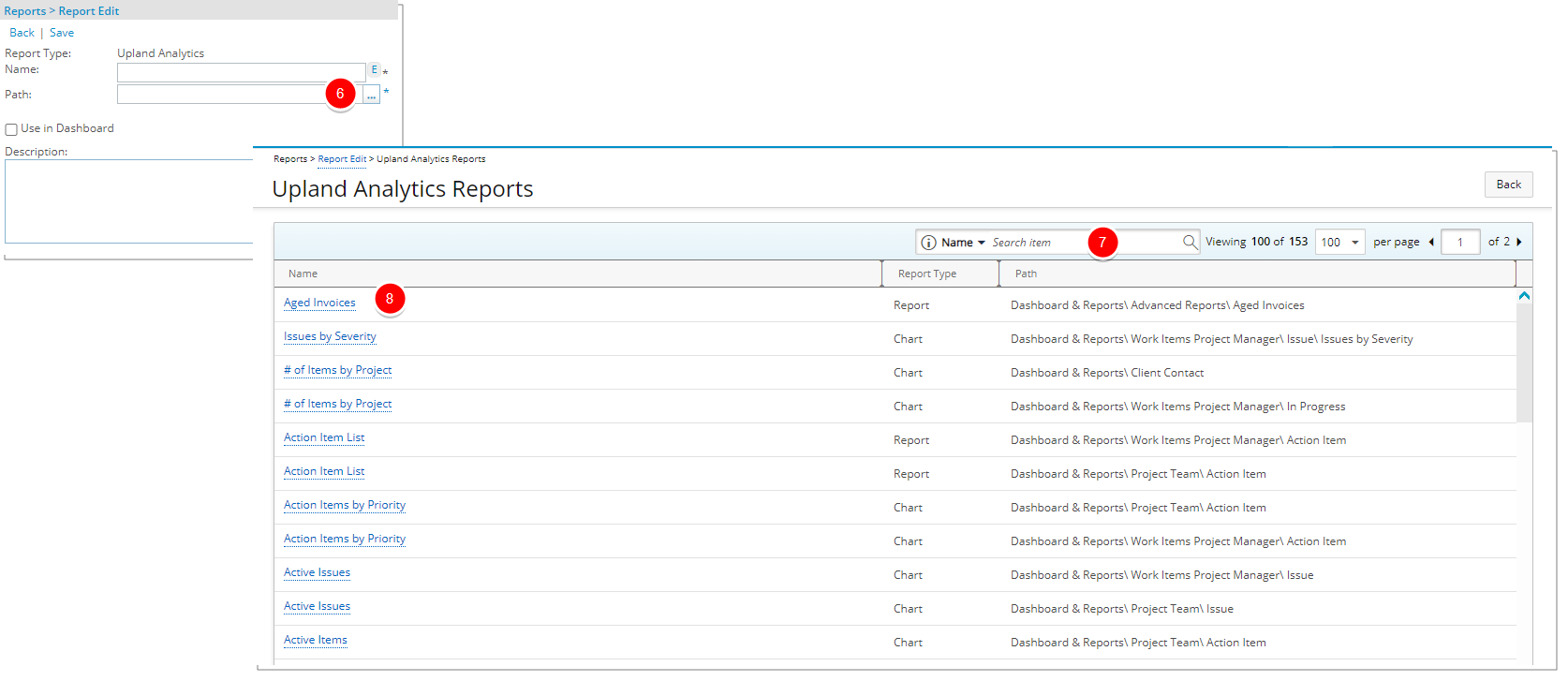
Task: Click 'Viewing 100 of 153' text
Action: [1256, 242]
